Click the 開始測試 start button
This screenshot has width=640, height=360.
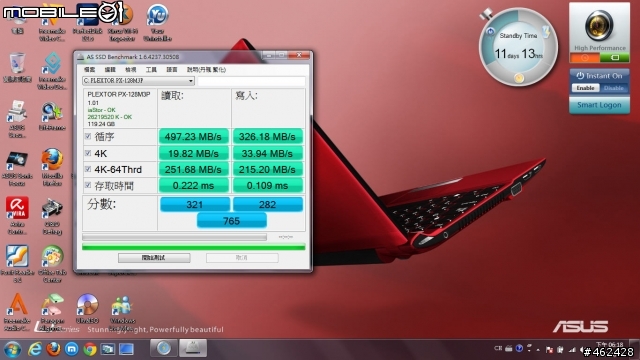tap(154, 258)
